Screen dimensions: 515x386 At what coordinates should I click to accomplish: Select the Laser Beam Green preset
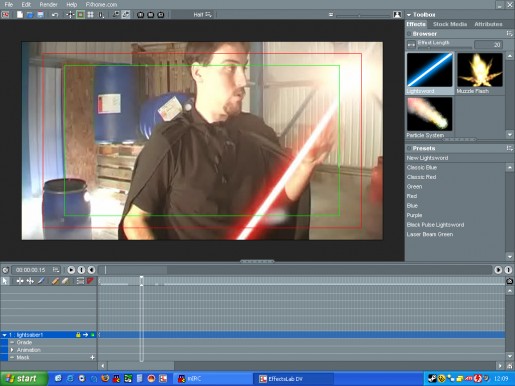(430, 234)
